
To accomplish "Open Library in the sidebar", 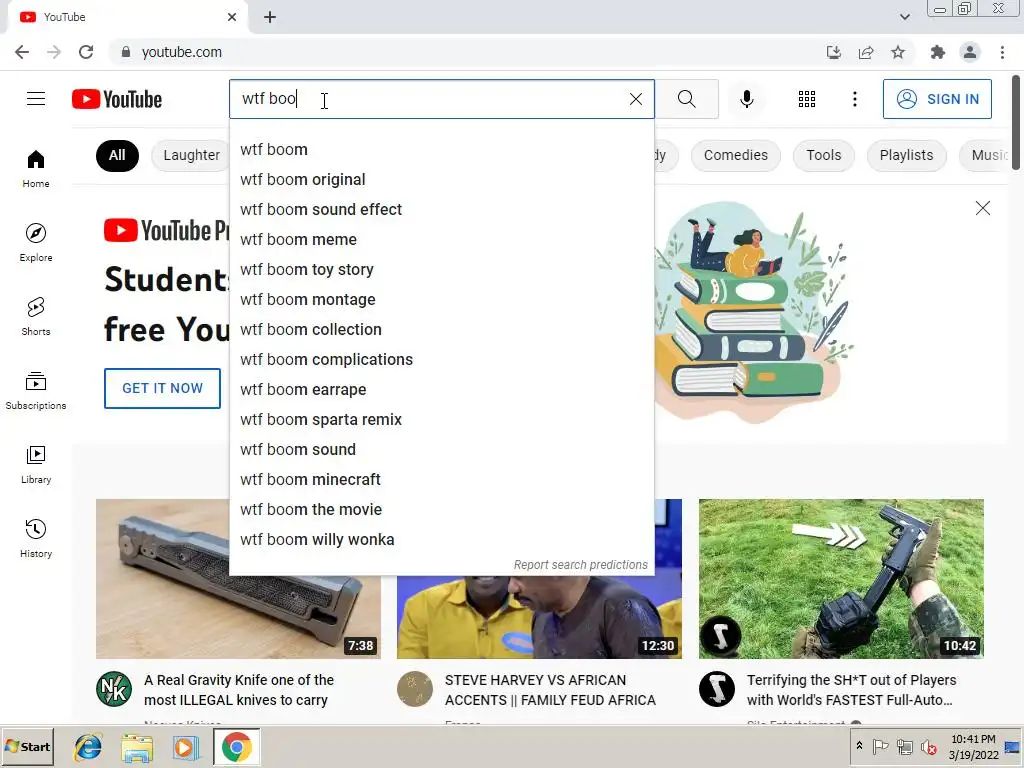I will [36, 464].
